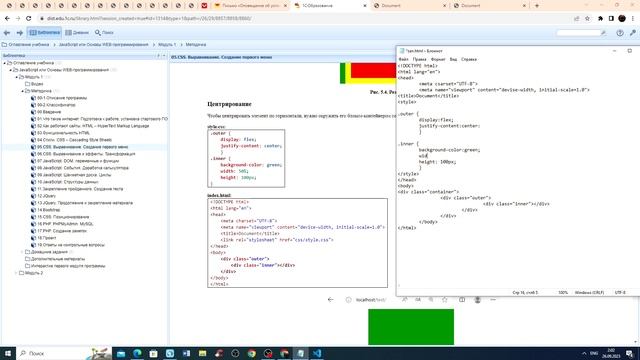This screenshot has width=640, height=360.
Task: Show hidden system tray icons
Action: [584, 353]
